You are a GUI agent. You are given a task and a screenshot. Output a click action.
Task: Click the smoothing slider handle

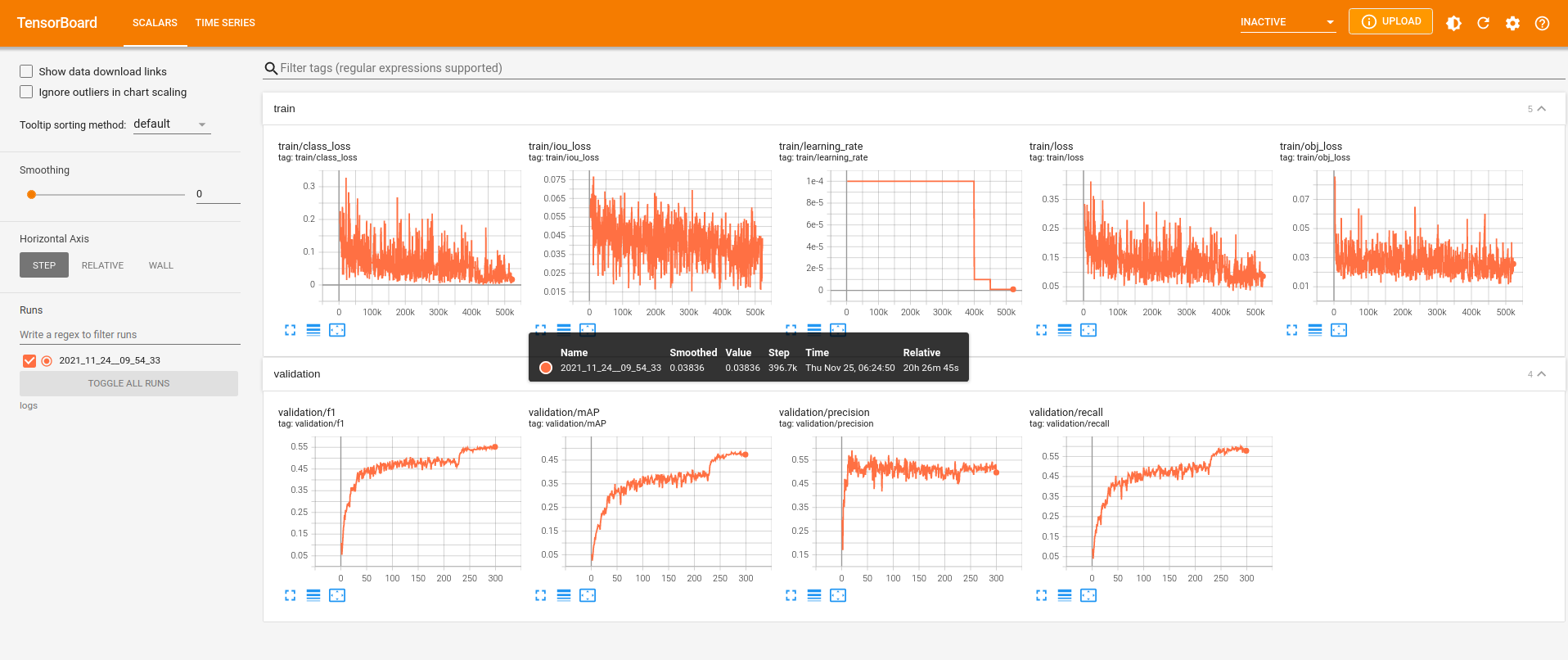pos(31,194)
